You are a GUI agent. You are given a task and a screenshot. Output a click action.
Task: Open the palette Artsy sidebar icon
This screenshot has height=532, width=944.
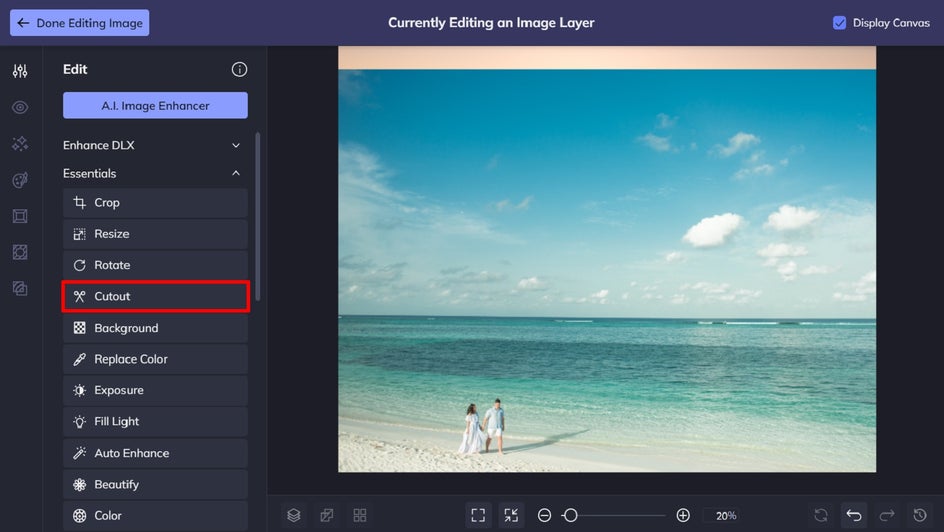(x=20, y=180)
